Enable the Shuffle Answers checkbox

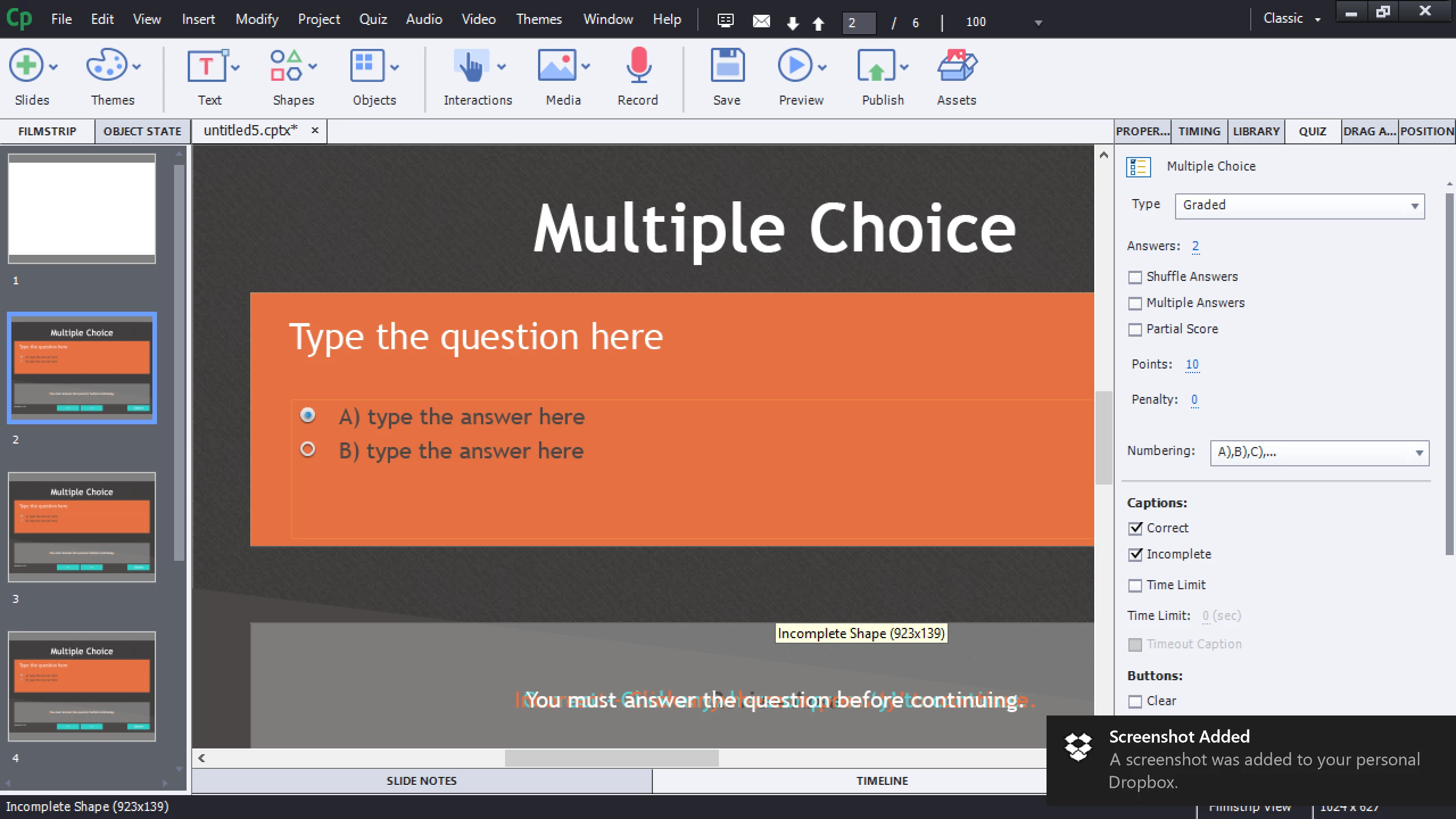[1135, 278]
